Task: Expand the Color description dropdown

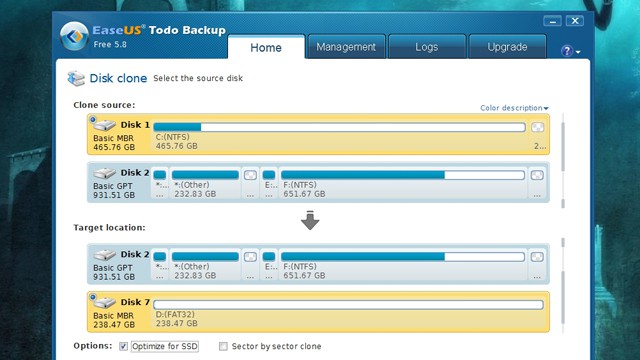Action: (514, 108)
